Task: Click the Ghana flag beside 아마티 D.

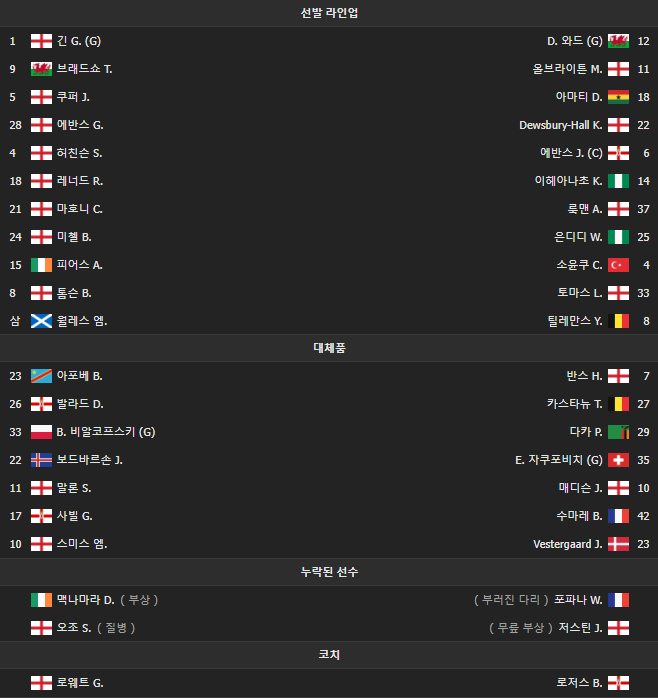Action: (618, 97)
